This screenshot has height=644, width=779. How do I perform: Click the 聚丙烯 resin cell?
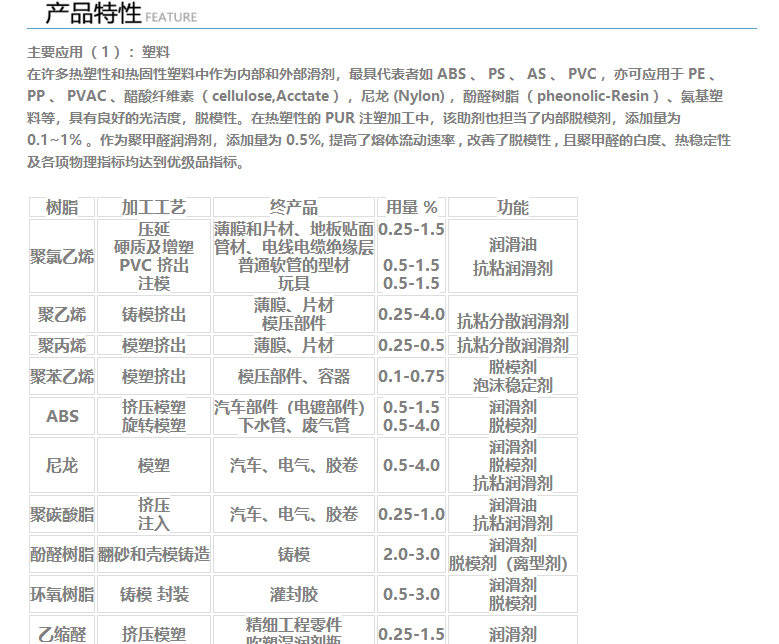tap(62, 345)
